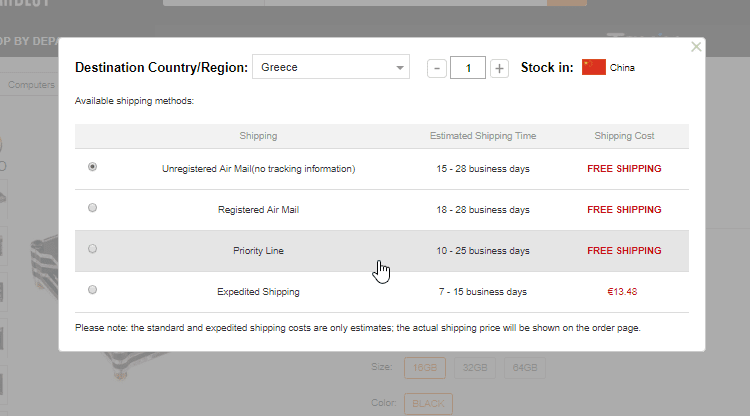This screenshot has width=750, height=416.
Task: Choose the 64GB size option
Action: (x=524, y=367)
